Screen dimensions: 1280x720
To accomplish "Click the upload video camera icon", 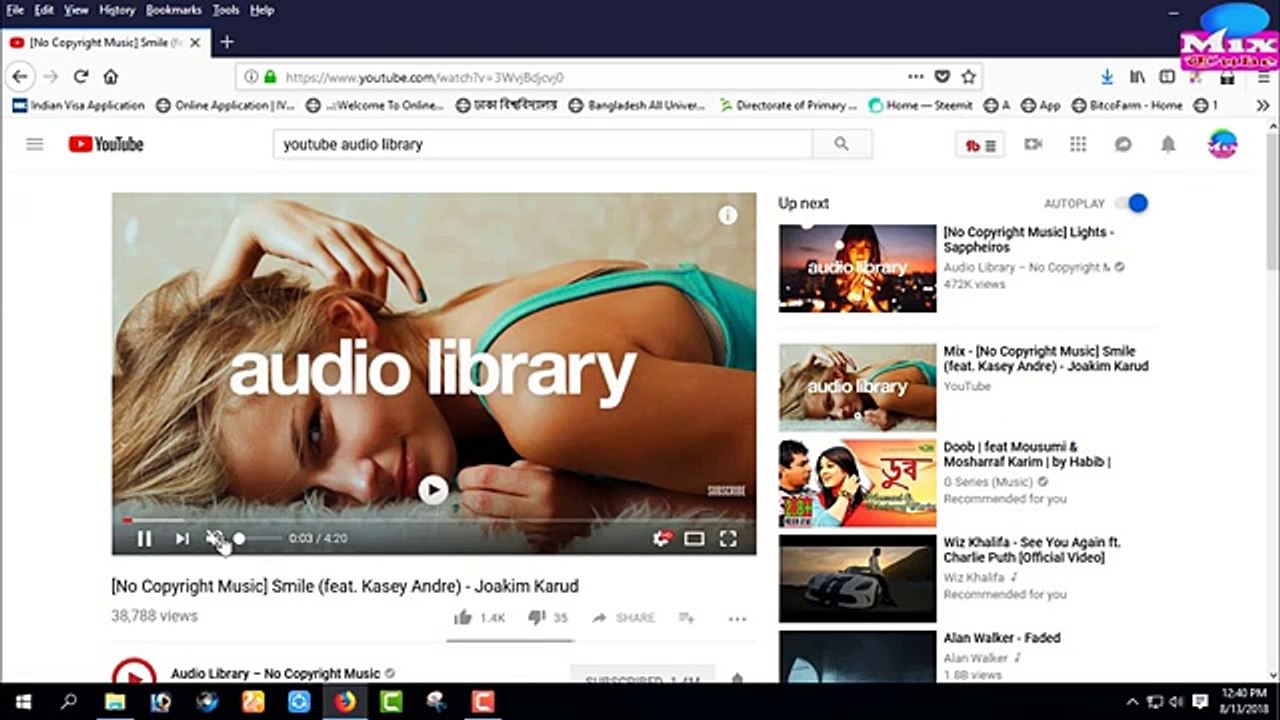I will coord(1033,144).
